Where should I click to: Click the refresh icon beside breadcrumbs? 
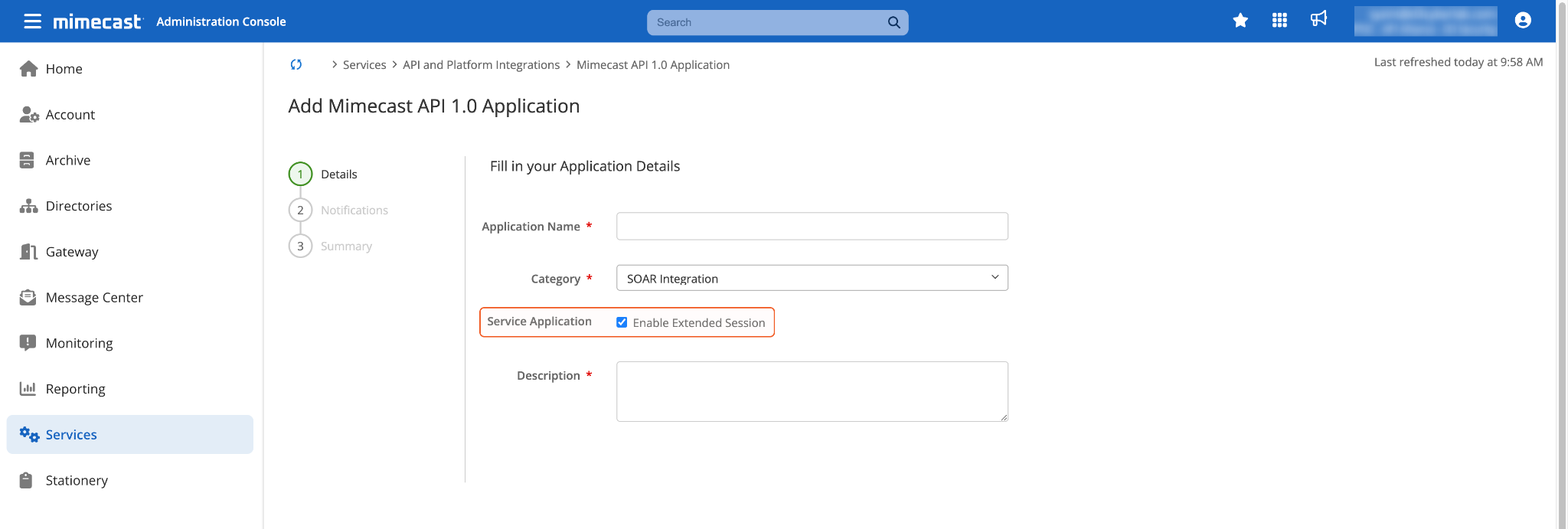pyautogui.click(x=296, y=65)
